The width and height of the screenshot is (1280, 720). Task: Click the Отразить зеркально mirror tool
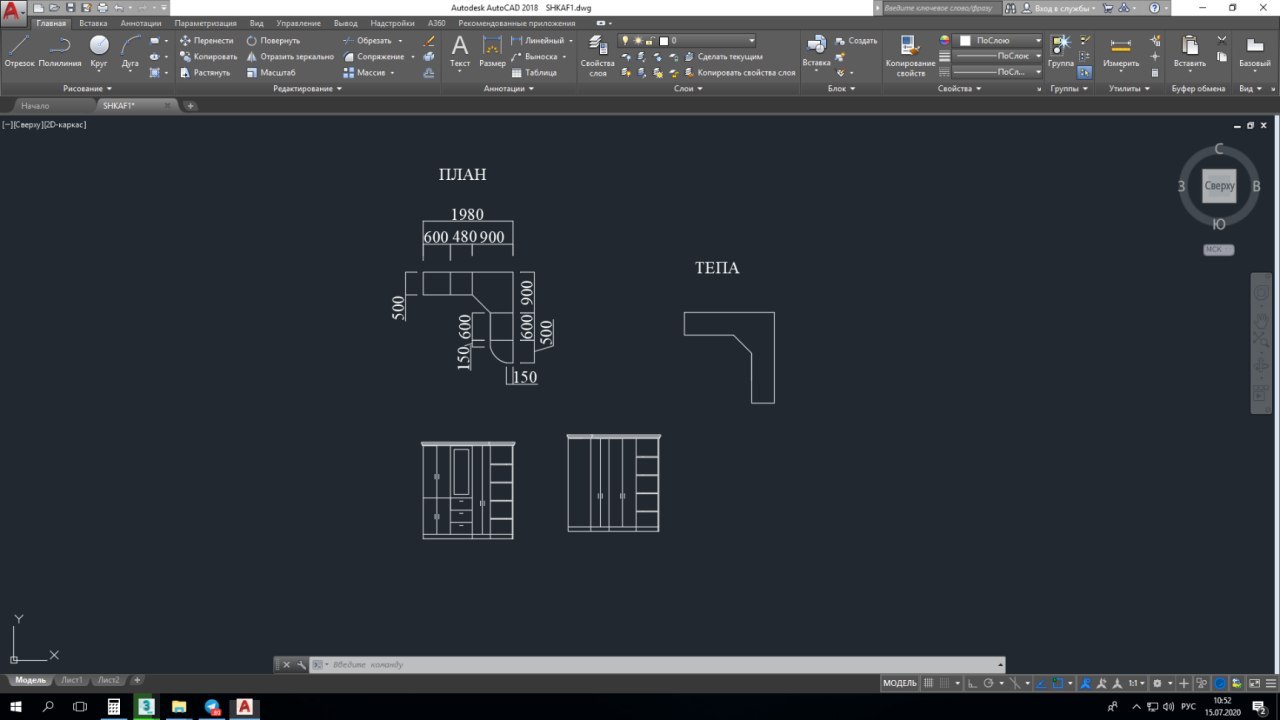pyautogui.click(x=290, y=57)
